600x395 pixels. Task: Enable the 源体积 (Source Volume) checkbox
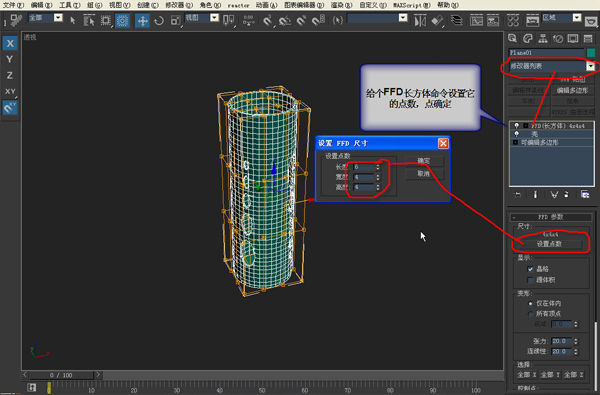pyautogui.click(x=530, y=280)
